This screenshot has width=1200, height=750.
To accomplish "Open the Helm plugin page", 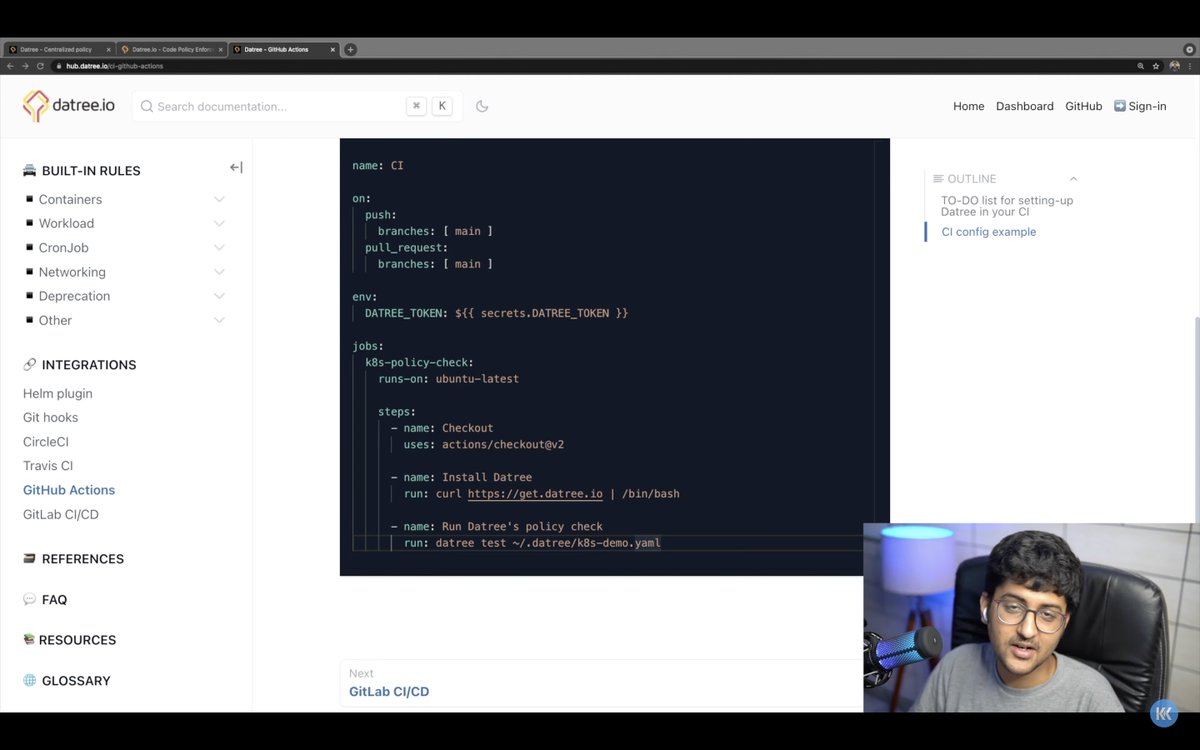I will click(58, 393).
